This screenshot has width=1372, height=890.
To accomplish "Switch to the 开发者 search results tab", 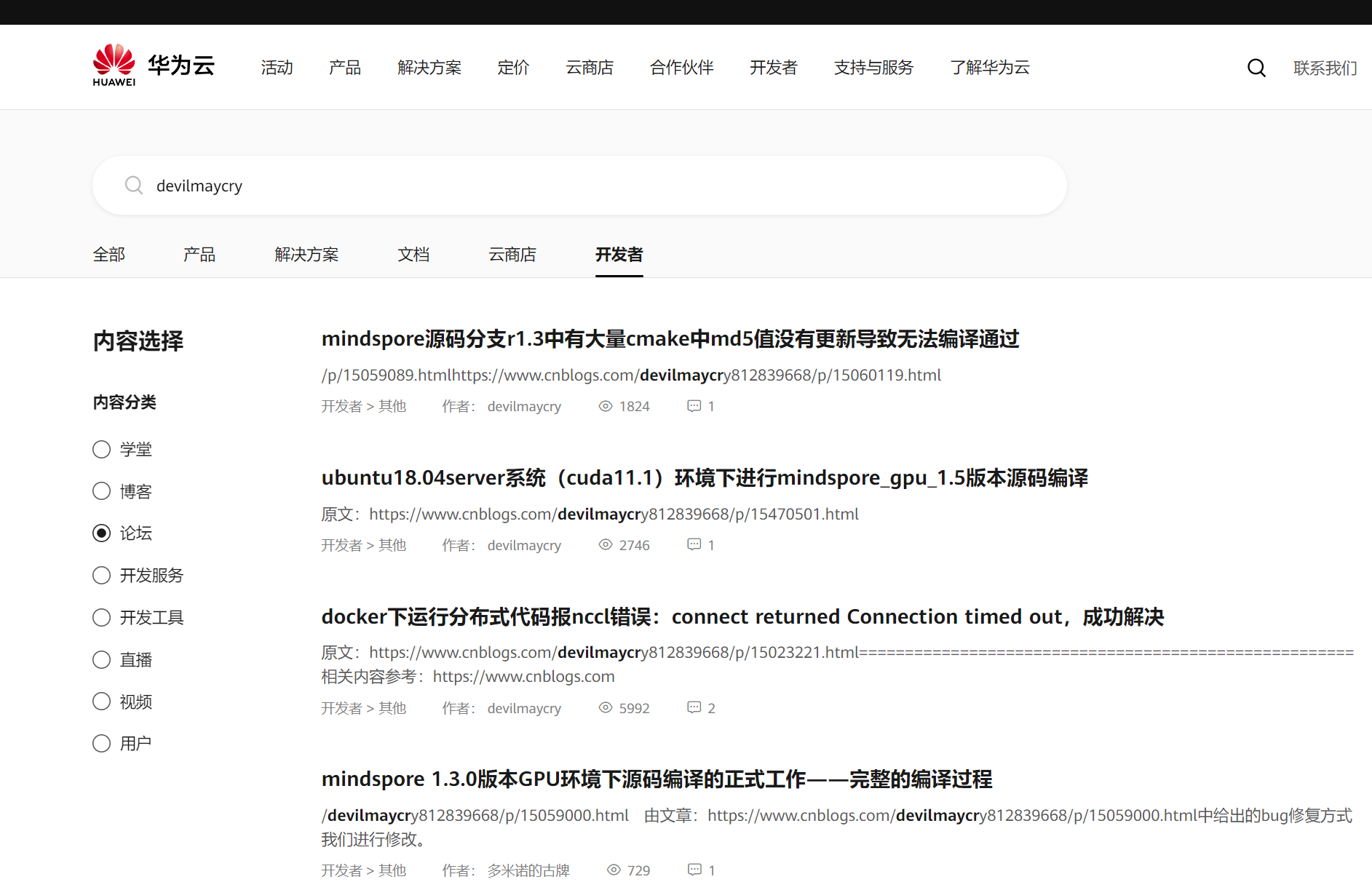I will 619,255.
